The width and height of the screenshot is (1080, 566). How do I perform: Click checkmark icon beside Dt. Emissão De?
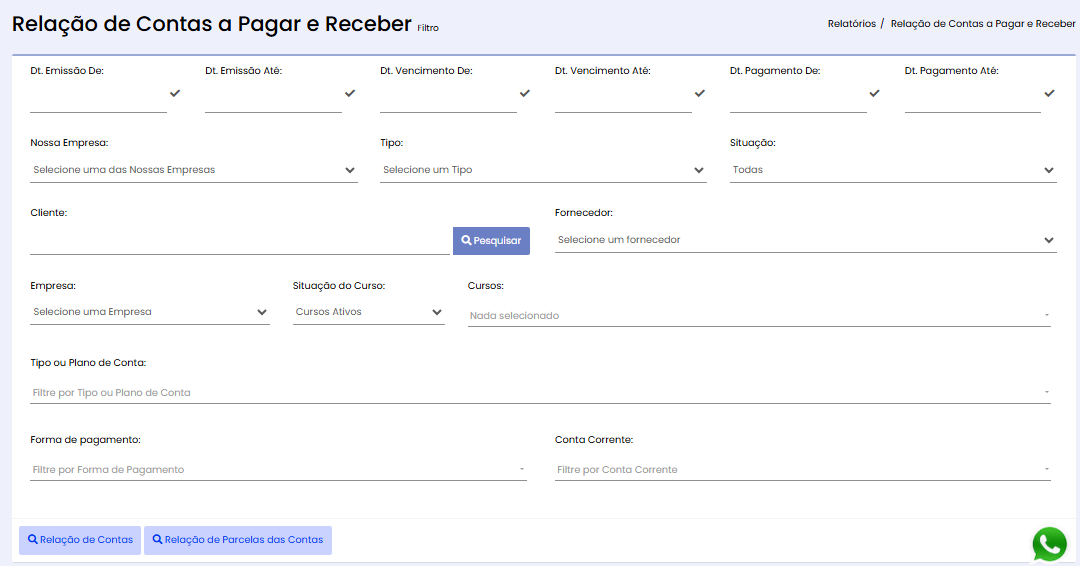(175, 93)
